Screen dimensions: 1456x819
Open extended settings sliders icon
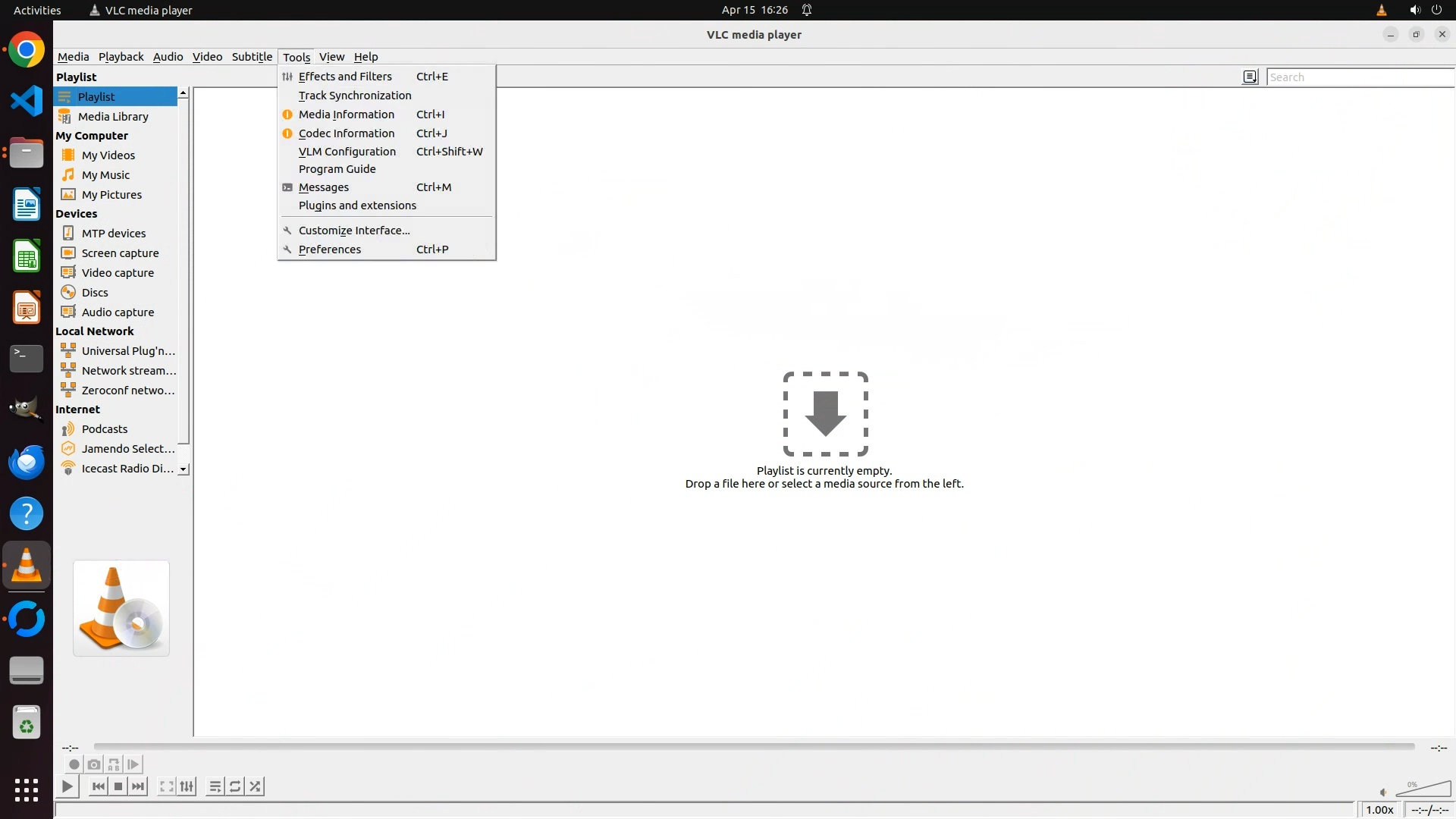(x=187, y=786)
